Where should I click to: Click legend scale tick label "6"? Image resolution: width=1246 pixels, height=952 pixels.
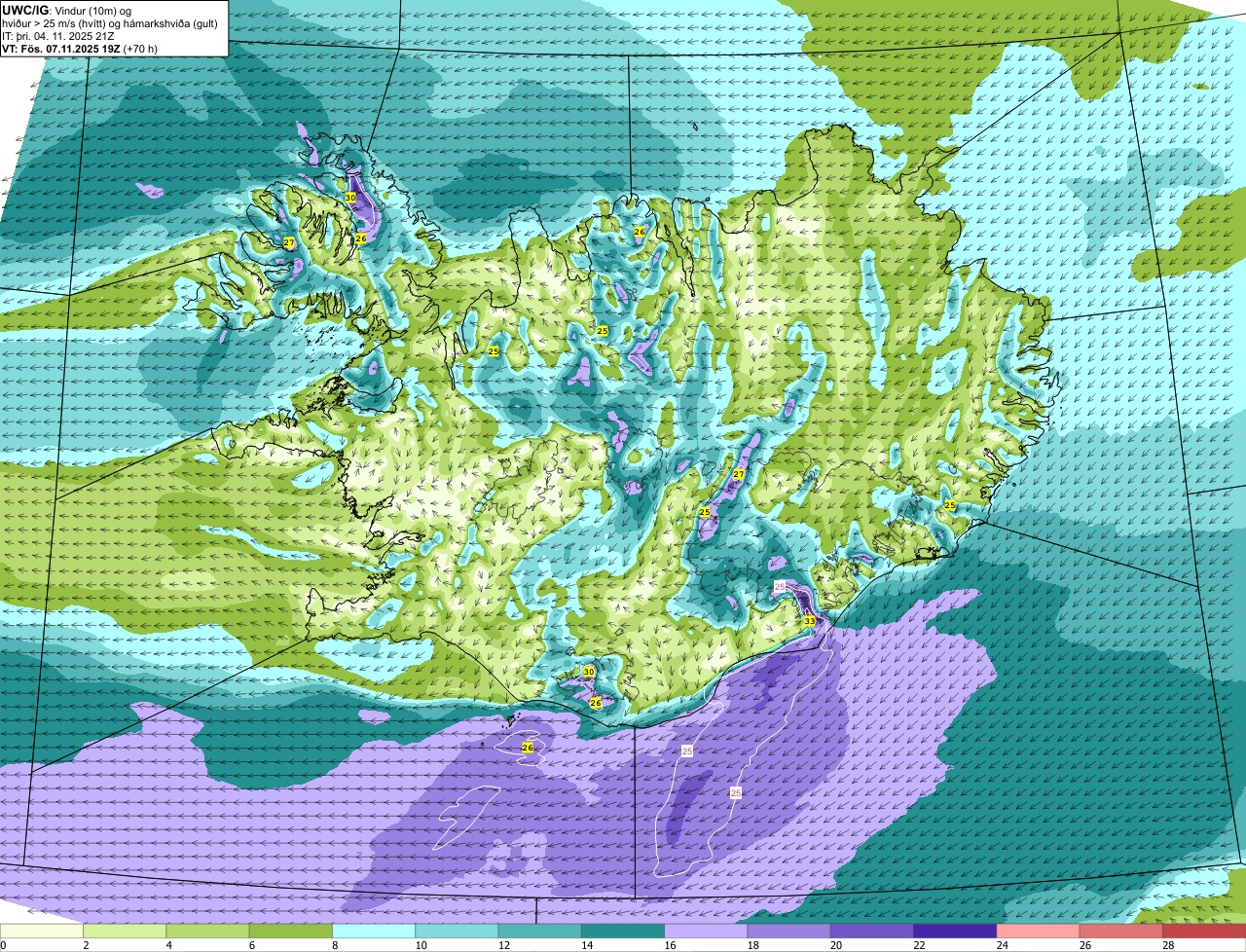tap(252, 945)
